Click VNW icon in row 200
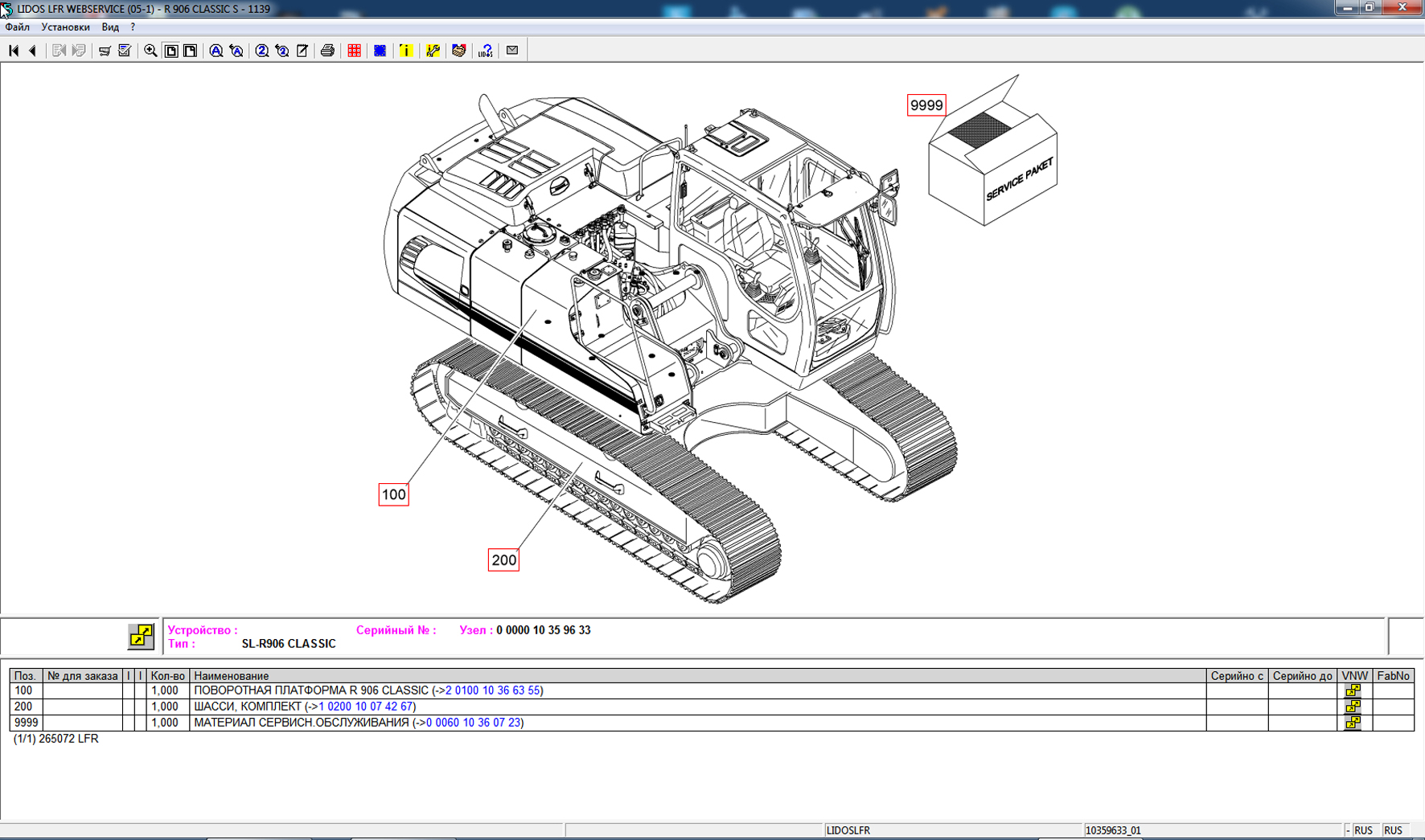The height and width of the screenshot is (840, 1425). (1353, 707)
